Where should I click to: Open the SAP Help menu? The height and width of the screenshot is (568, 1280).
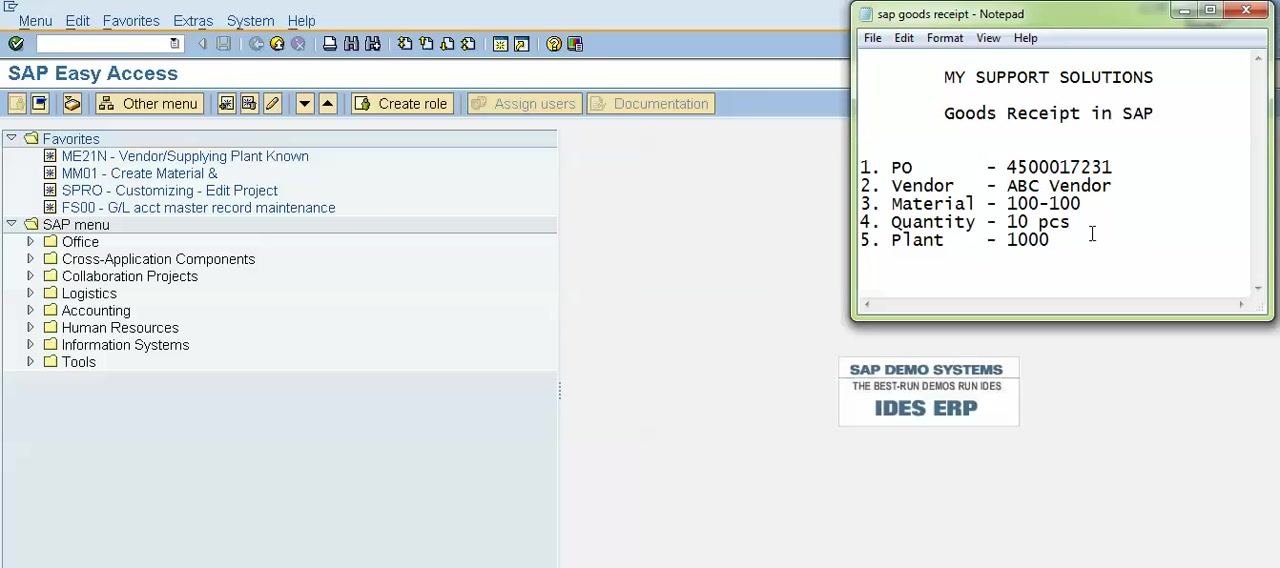tap(301, 20)
